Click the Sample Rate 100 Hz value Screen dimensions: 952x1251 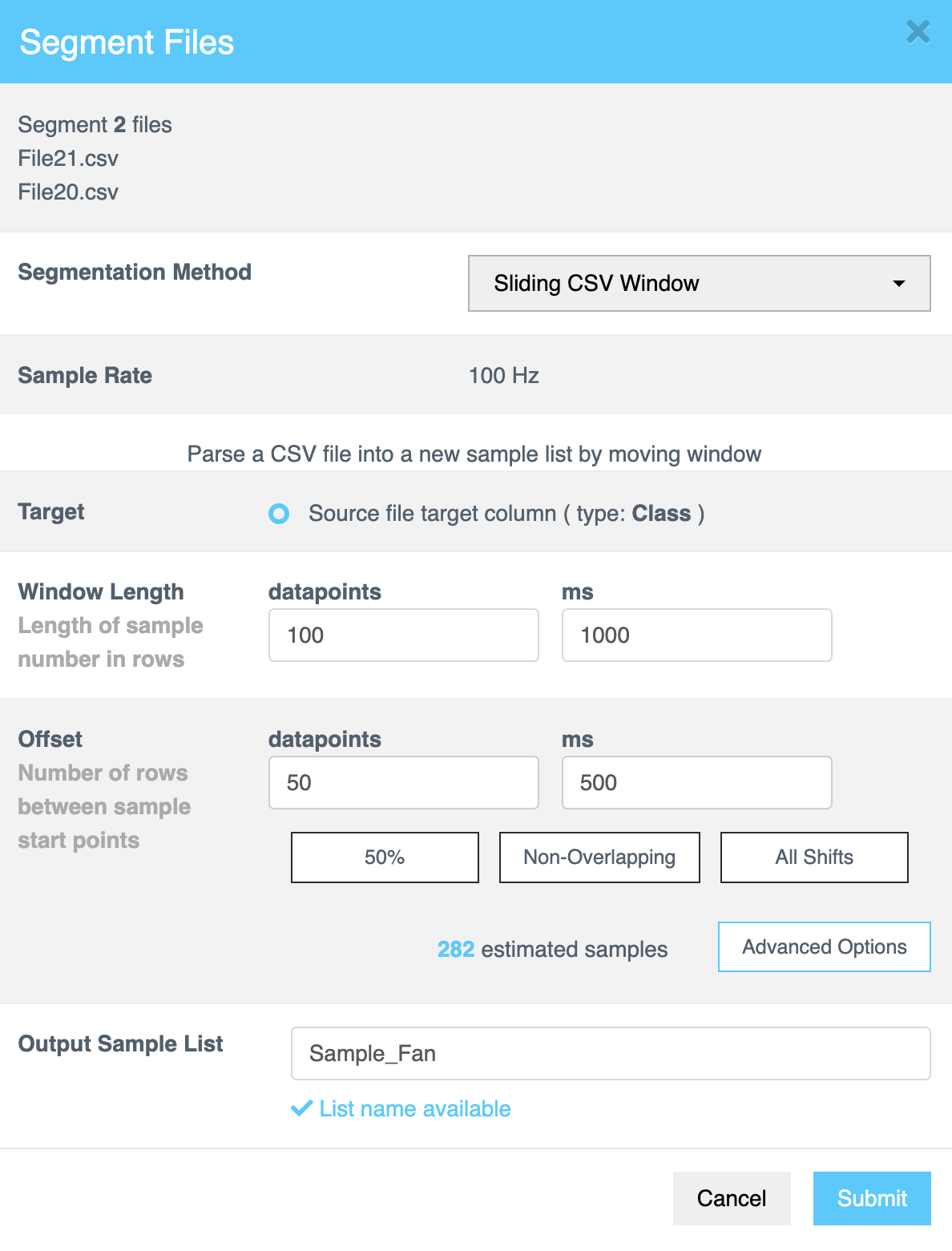[503, 375]
